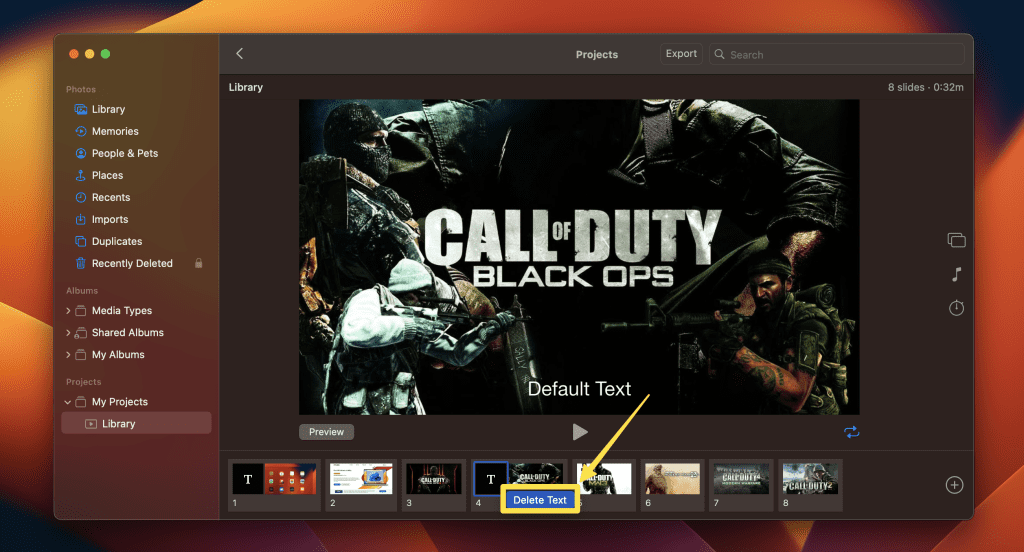Open the music note panel
The image size is (1024, 552).
pyautogui.click(x=956, y=274)
